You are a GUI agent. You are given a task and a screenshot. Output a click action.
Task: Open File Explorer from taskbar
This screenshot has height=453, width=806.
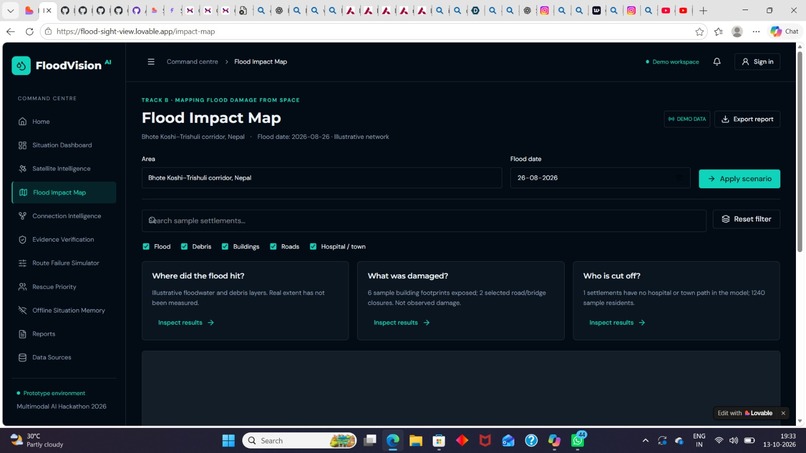tap(416, 441)
